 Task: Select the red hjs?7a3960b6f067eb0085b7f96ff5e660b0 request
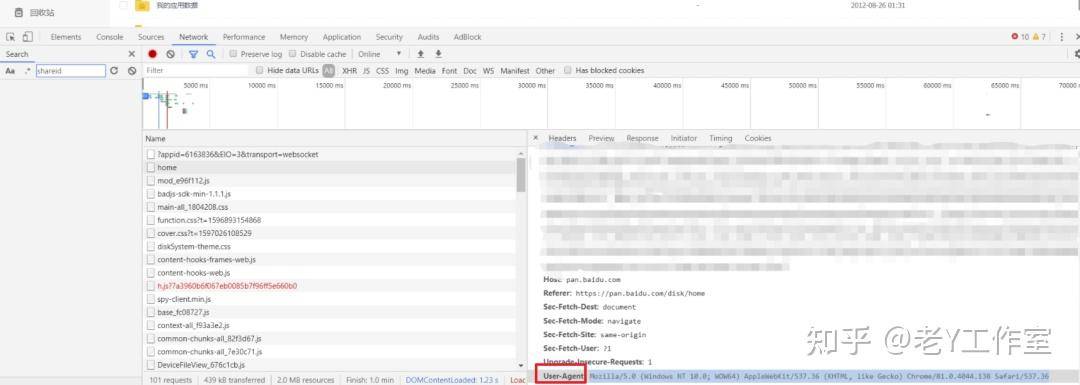(329, 286)
